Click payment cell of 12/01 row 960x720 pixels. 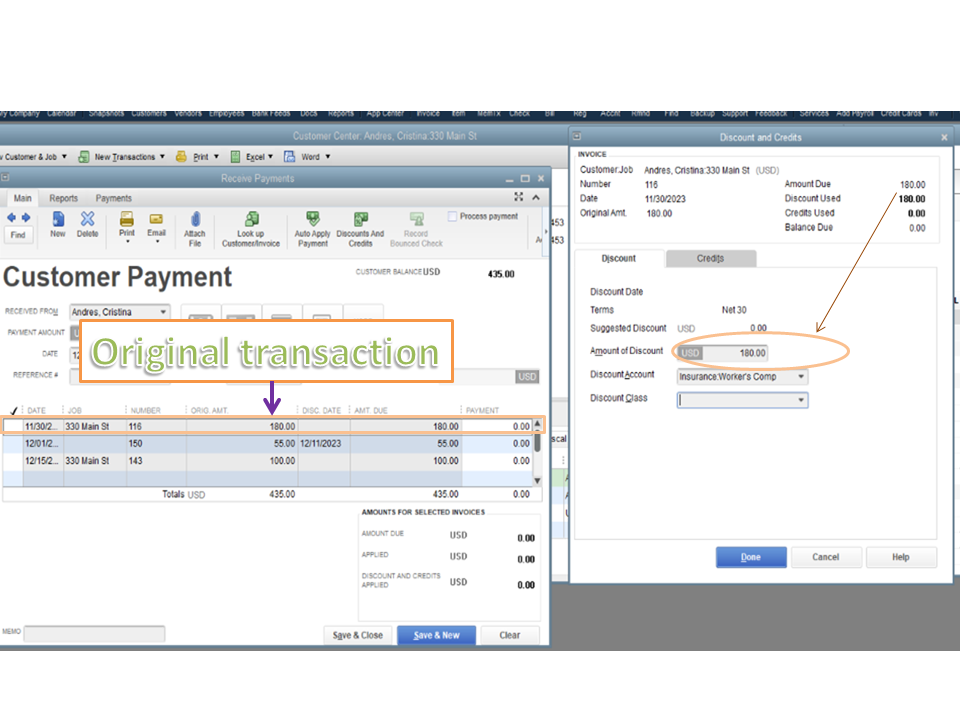[x=497, y=443]
